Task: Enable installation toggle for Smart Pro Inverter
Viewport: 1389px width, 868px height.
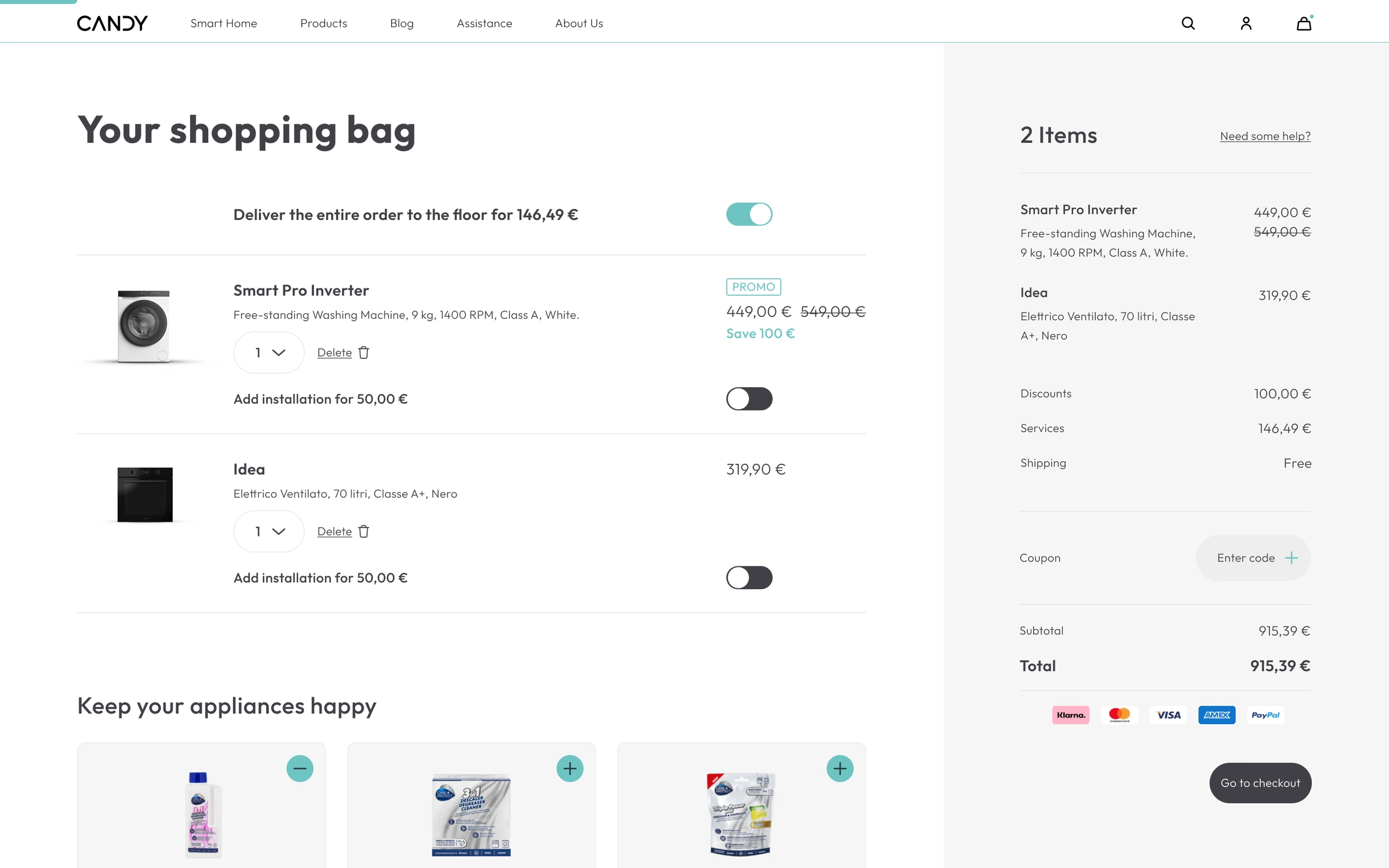Action: [x=749, y=399]
